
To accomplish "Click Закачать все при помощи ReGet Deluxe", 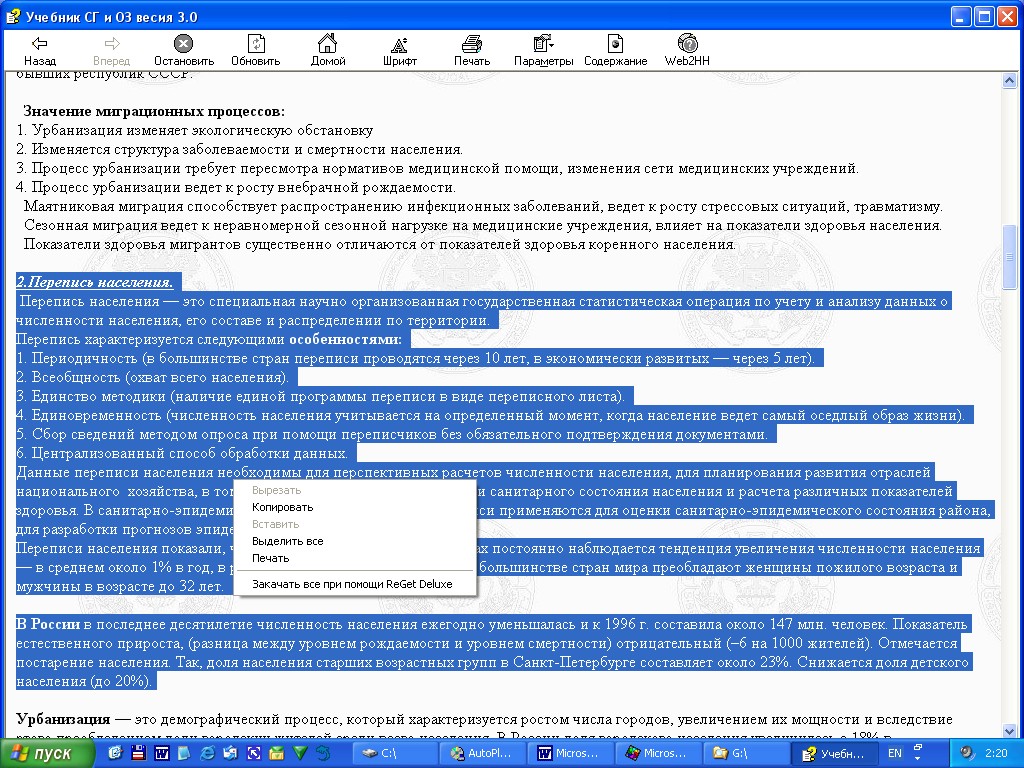I will (x=352, y=584).
